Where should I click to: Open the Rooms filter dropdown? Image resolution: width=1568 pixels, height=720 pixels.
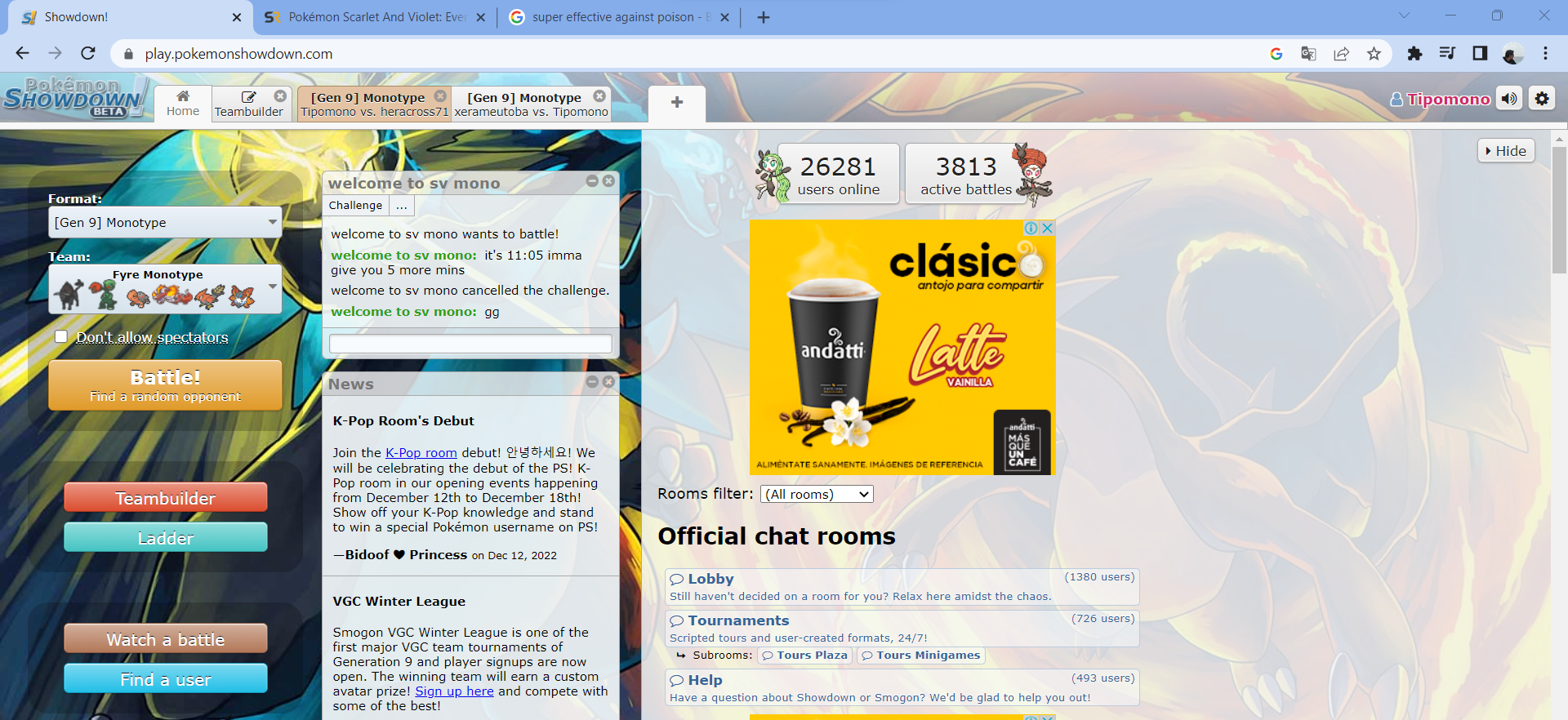point(817,494)
